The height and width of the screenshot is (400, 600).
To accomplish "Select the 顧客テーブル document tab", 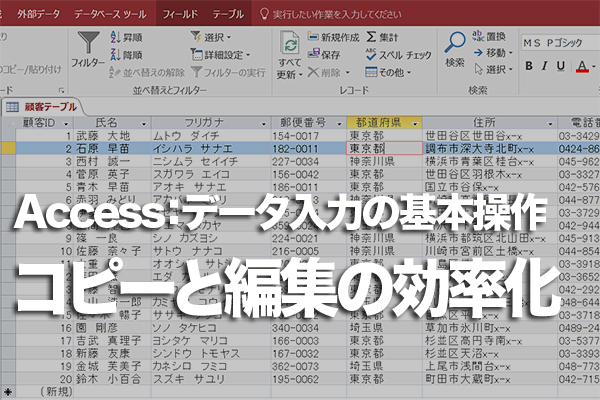I will click(x=43, y=107).
